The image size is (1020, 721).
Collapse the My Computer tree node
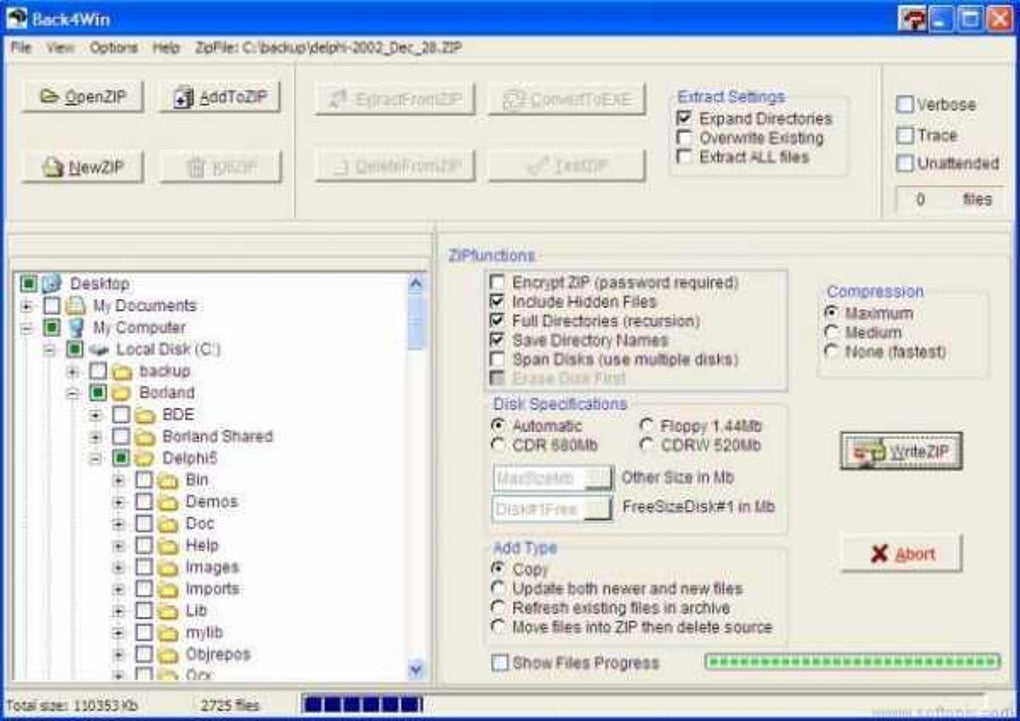pyautogui.click(x=27, y=328)
